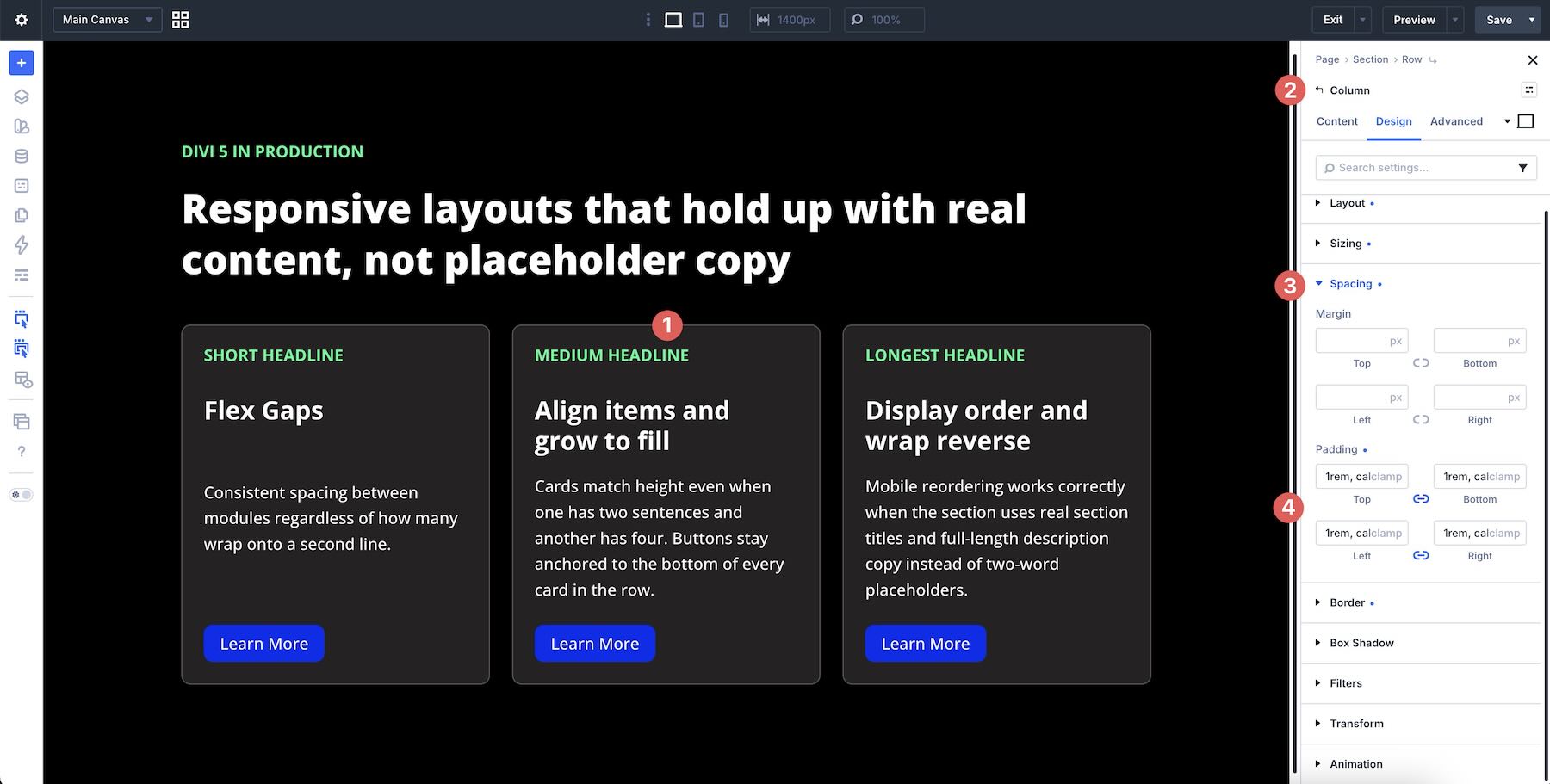Click the padding Top input field
Viewport: 1550px width, 784px height.
tap(1361, 476)
